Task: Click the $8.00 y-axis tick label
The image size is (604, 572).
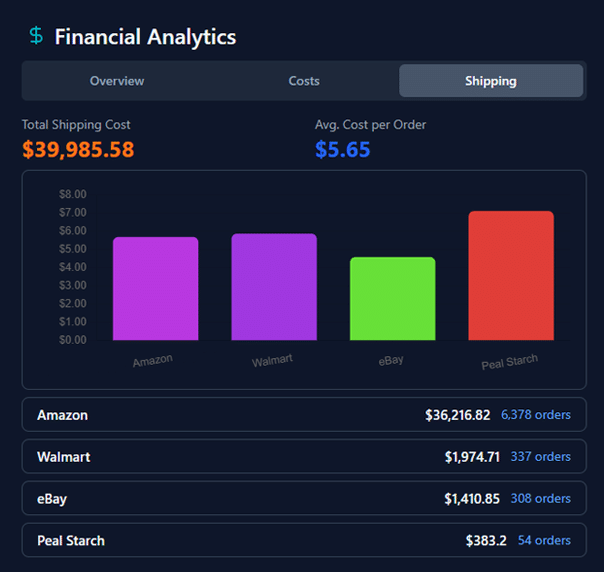Action: [x=72, y=194]
